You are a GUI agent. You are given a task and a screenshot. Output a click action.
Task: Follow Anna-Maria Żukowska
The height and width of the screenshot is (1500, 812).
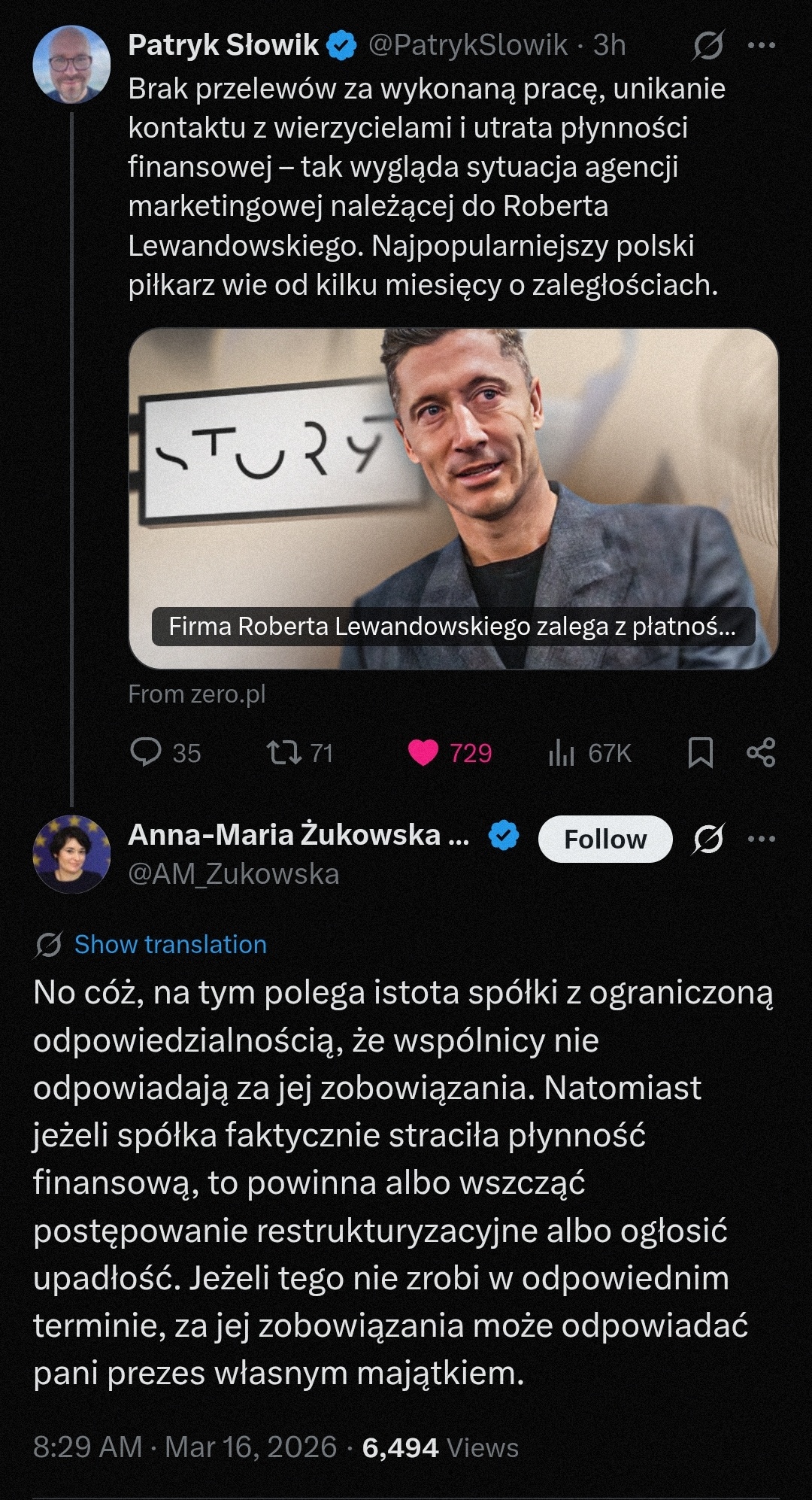pos(605,839)
